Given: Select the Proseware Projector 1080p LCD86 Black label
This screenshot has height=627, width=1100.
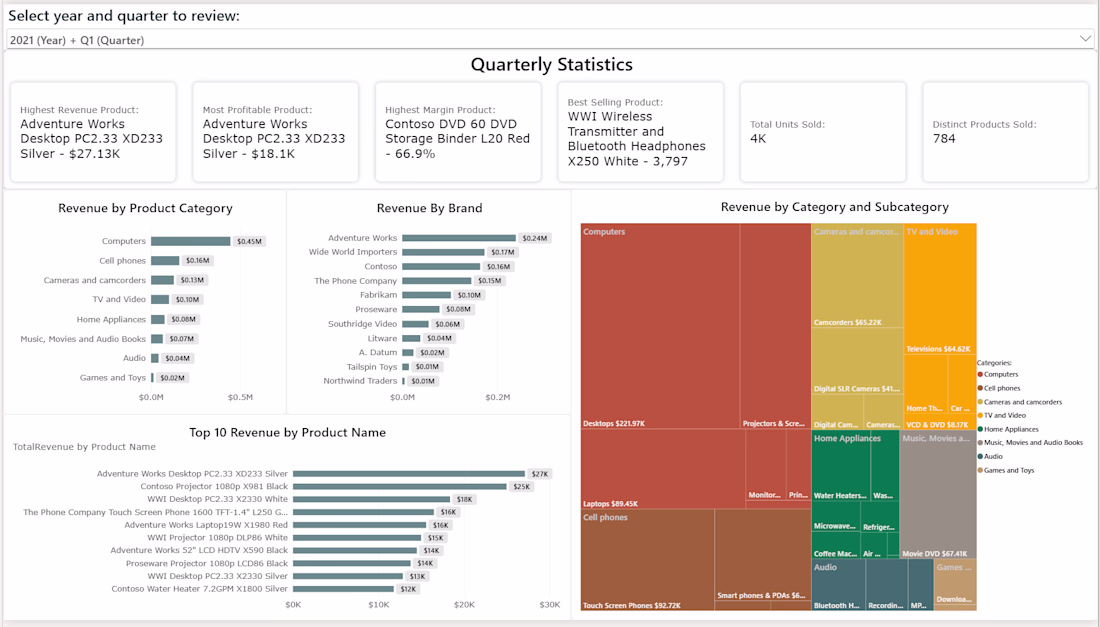Looking at the screenshot, I should coord(207,563).
